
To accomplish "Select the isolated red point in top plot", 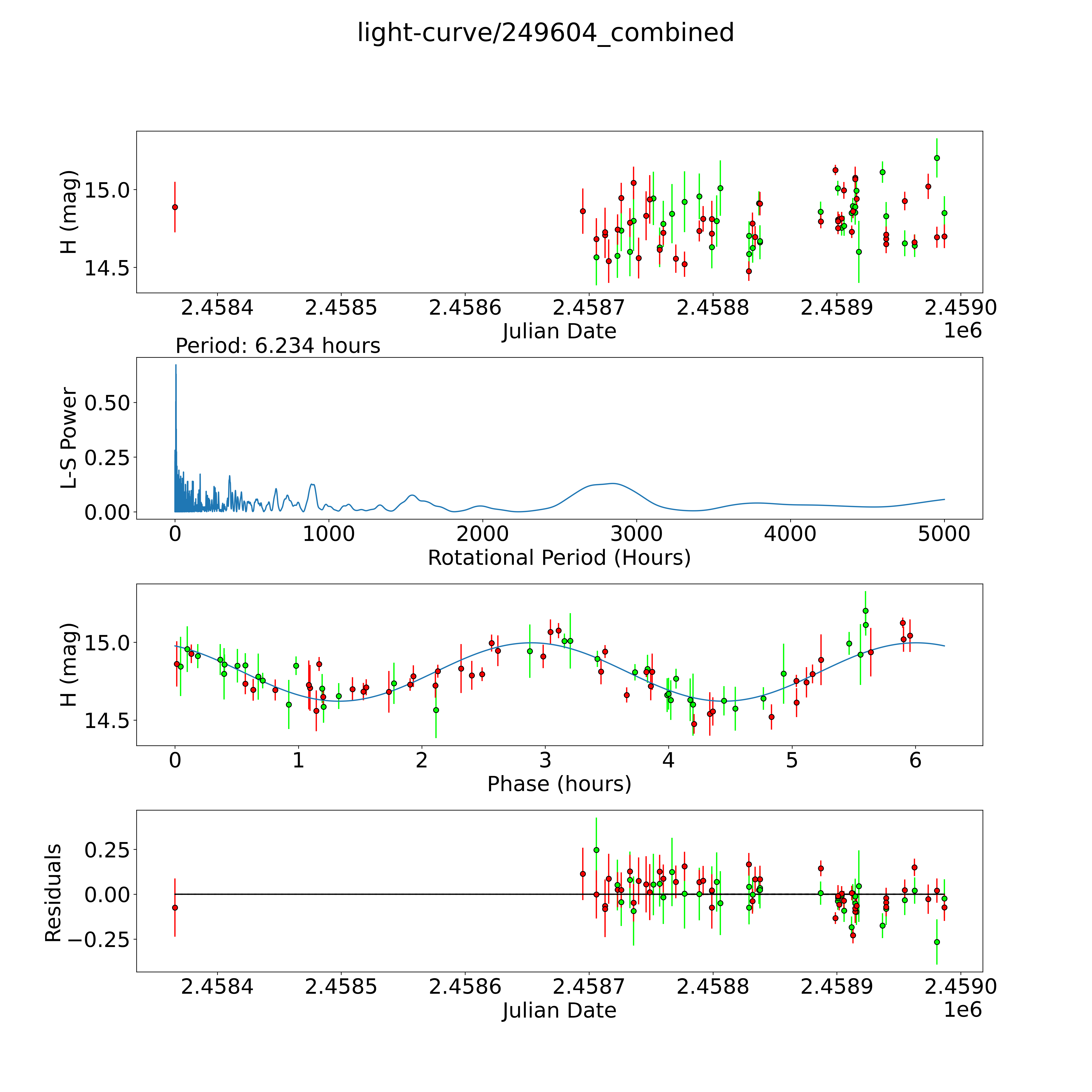I will tap(175, 207).
